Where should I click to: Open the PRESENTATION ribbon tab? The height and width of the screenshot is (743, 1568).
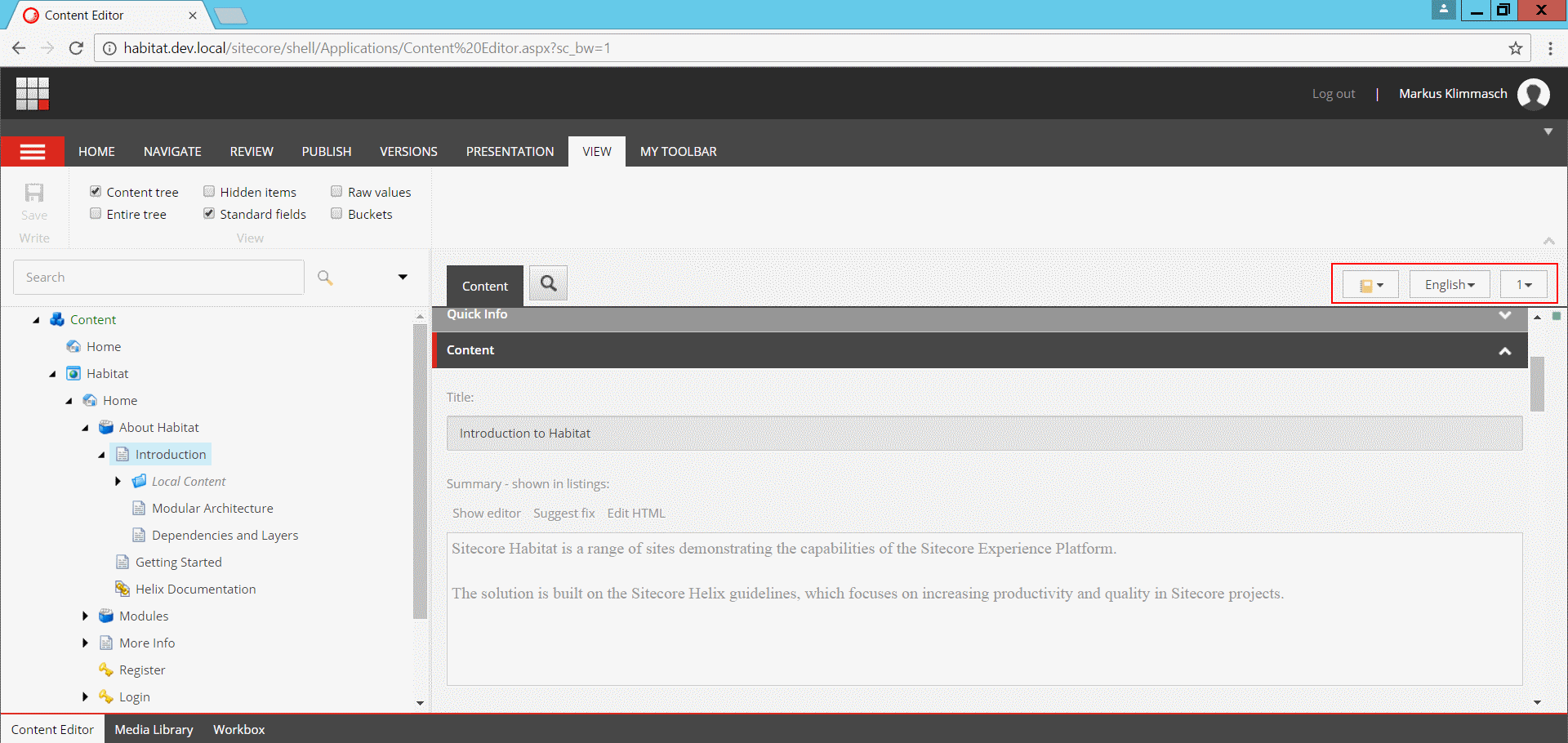point(510,152)
